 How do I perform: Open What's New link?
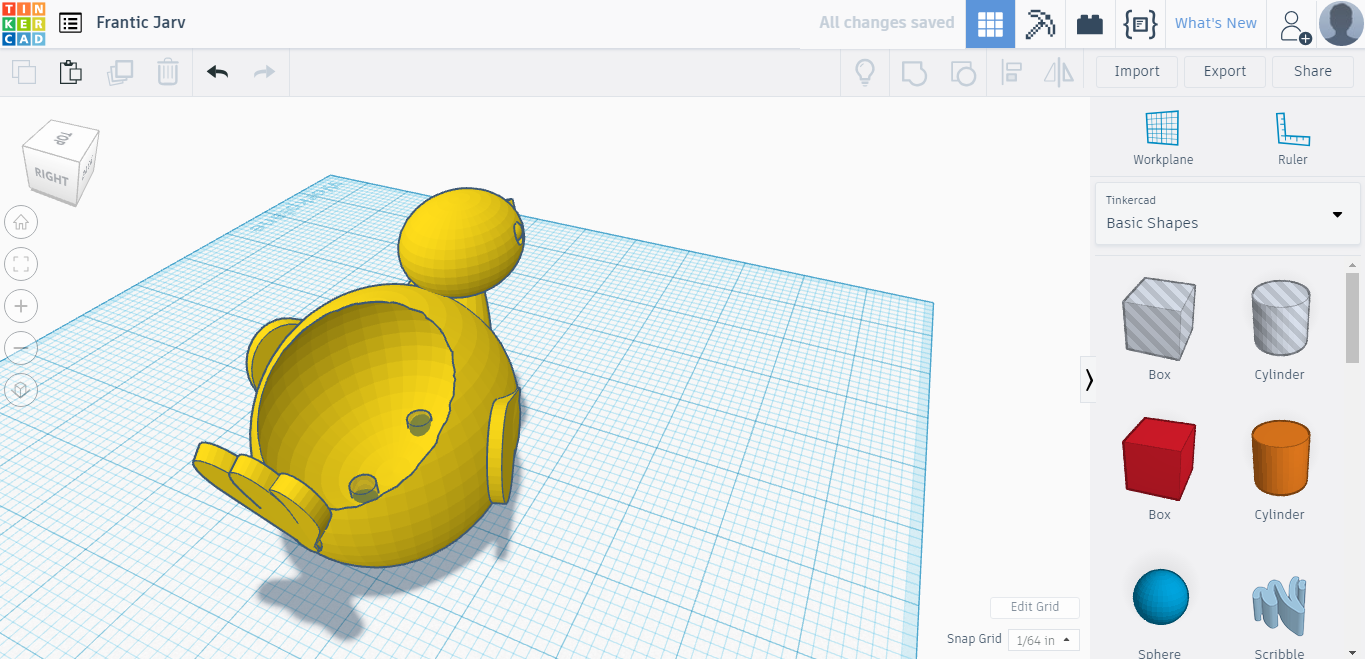pos(1215,23)
